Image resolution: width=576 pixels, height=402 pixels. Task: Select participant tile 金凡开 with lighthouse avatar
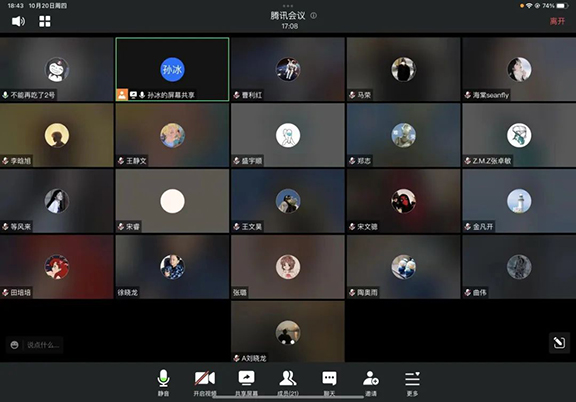click(519, 201)
